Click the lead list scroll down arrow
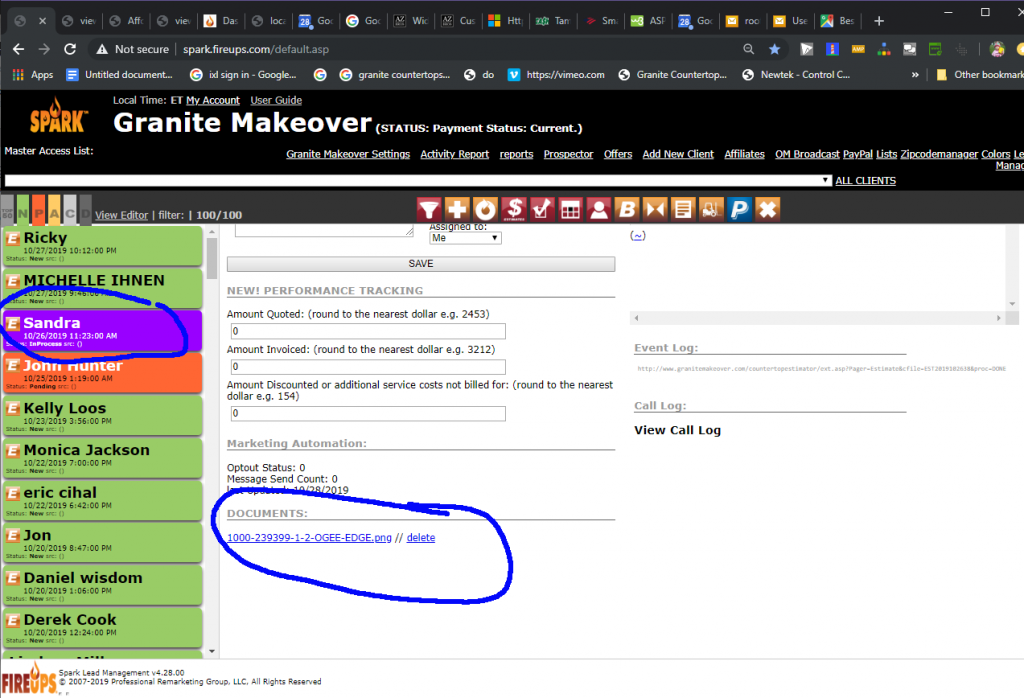The height and width of the screenshot is (698, 1024). [x=212, y=651]
